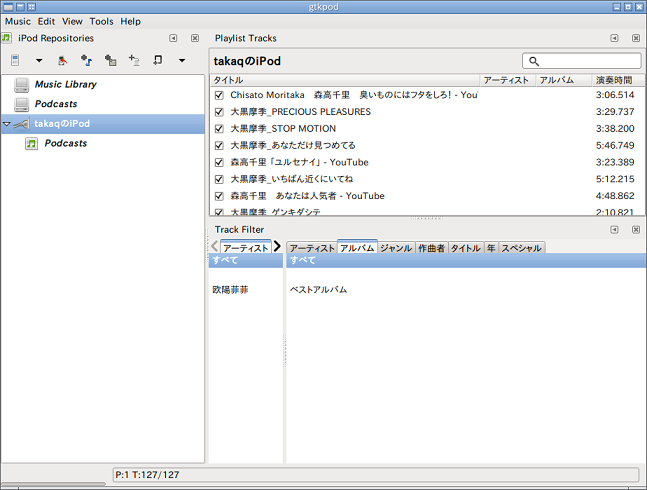Iconify the Track Filter panel
Image resolution: width=647 pixels, height=490 pixels.
(x=614, y=229)
